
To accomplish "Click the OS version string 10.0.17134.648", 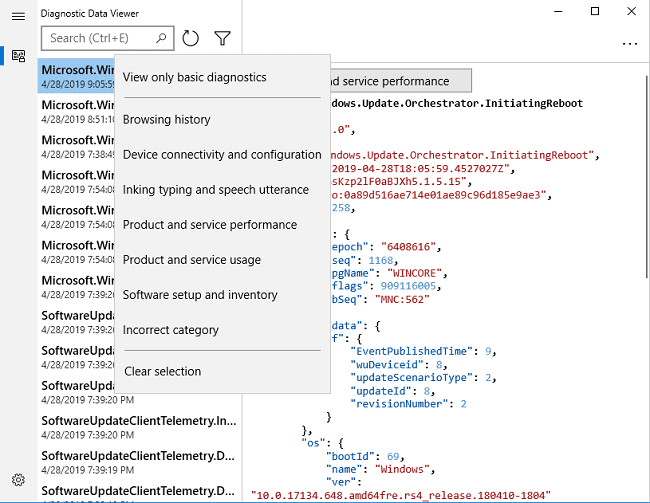I will (x=401, y=495).
